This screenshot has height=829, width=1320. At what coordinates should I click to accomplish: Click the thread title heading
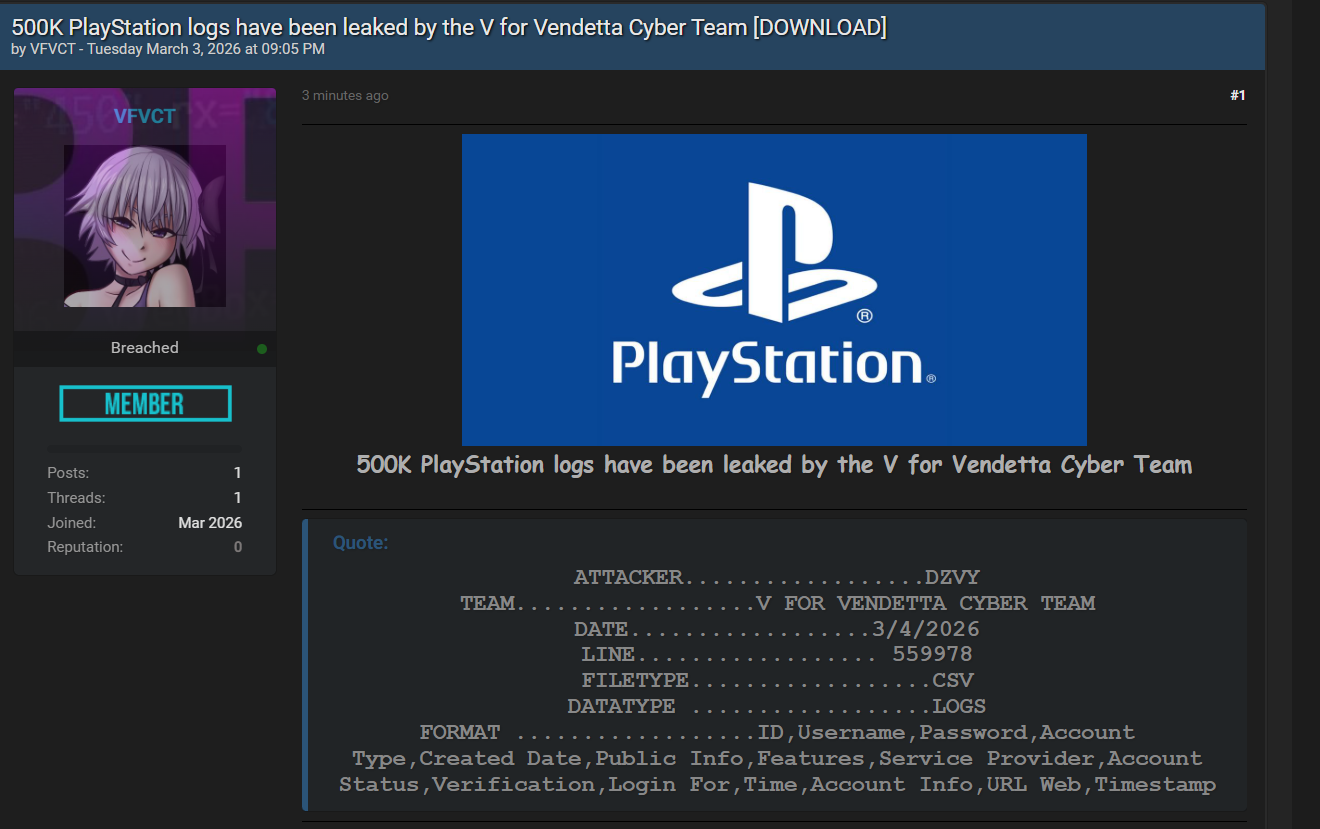click(449, 27)
